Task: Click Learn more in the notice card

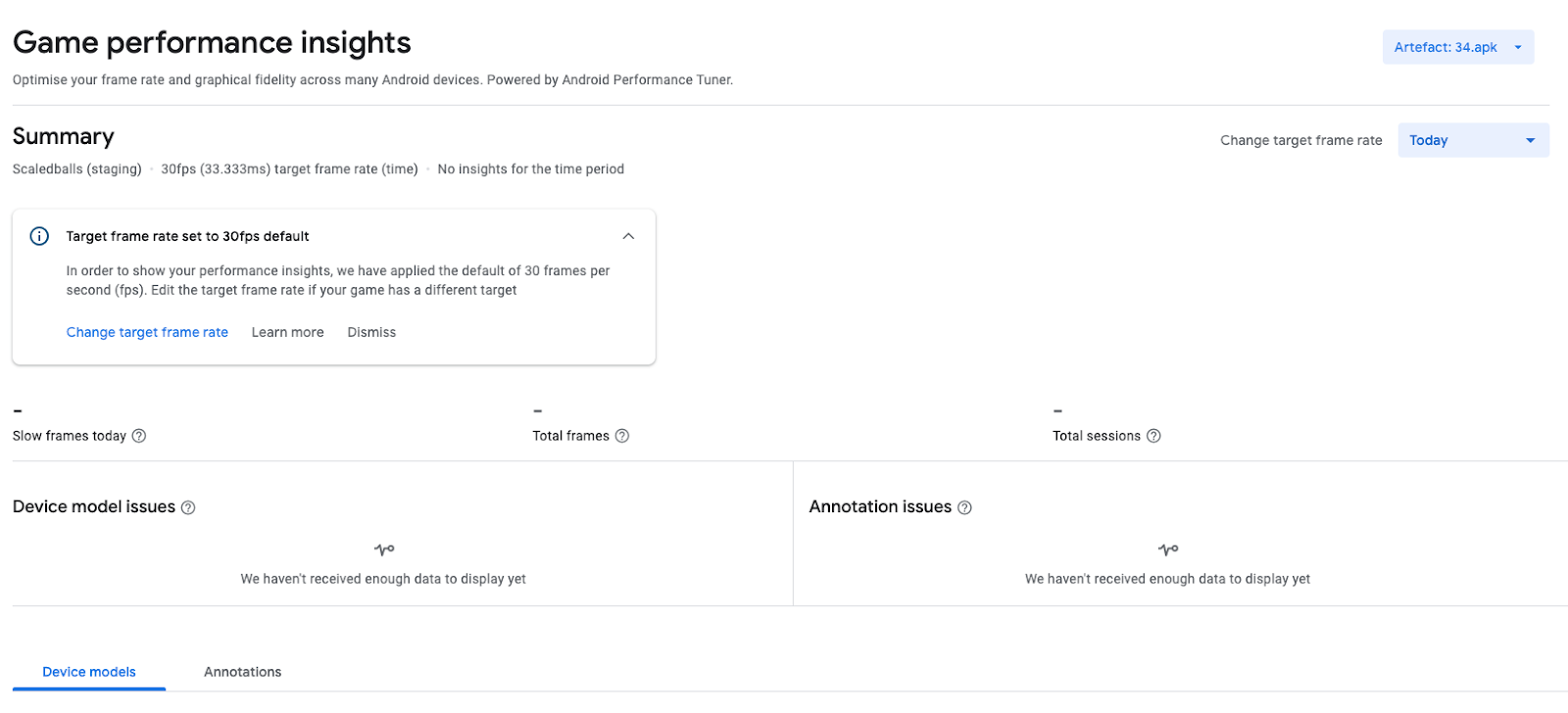Action: coord(287,332)
